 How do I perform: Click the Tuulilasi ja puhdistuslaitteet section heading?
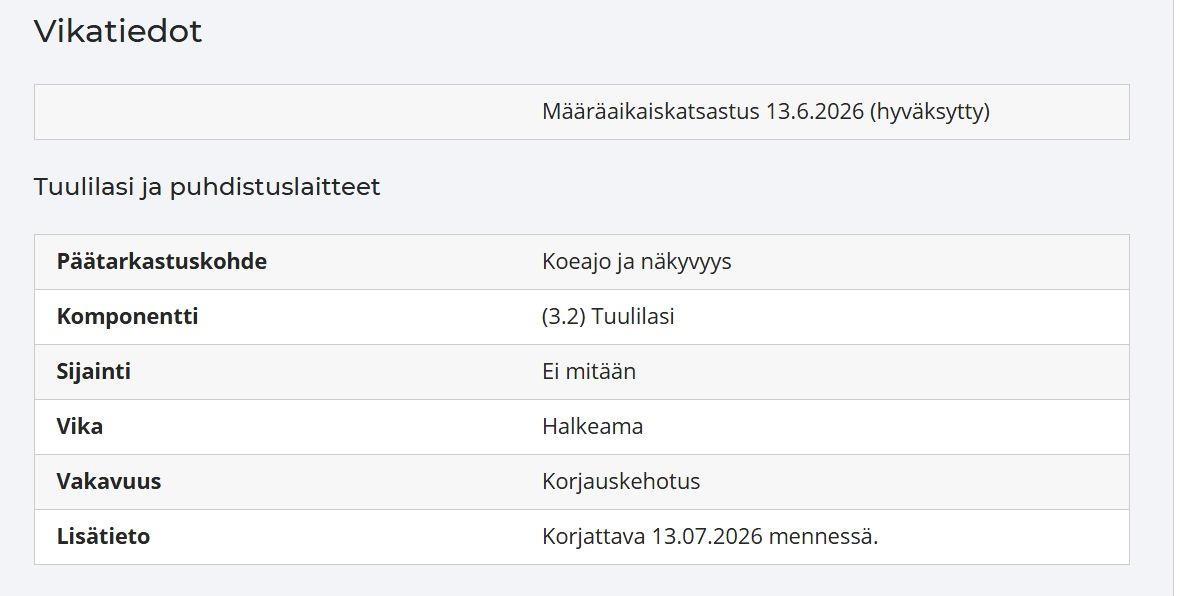click(x=207, y=187)
